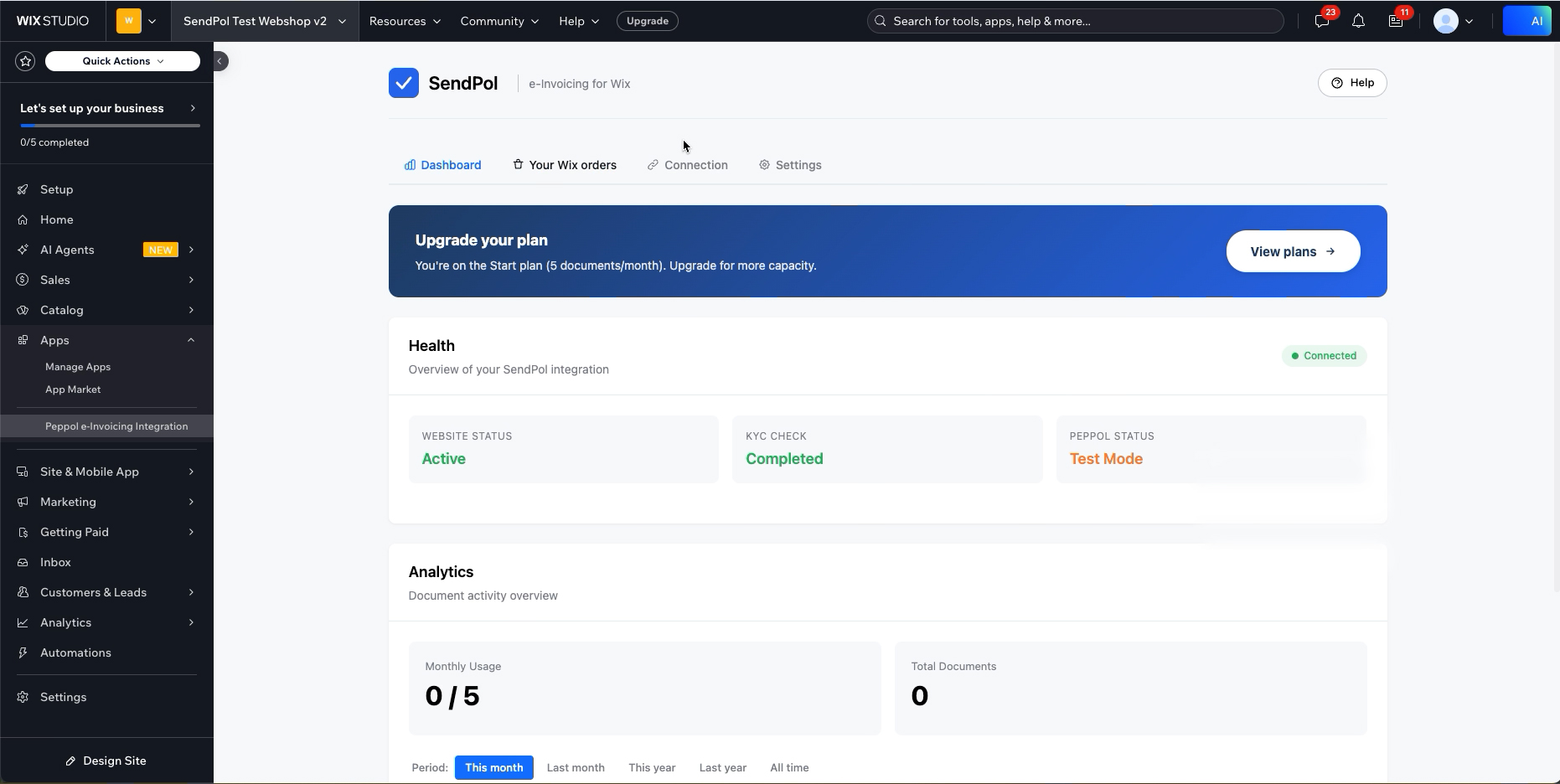Click the setup progress bar under business setup
The image size is (1560, 784).
(x=110, y=126)
